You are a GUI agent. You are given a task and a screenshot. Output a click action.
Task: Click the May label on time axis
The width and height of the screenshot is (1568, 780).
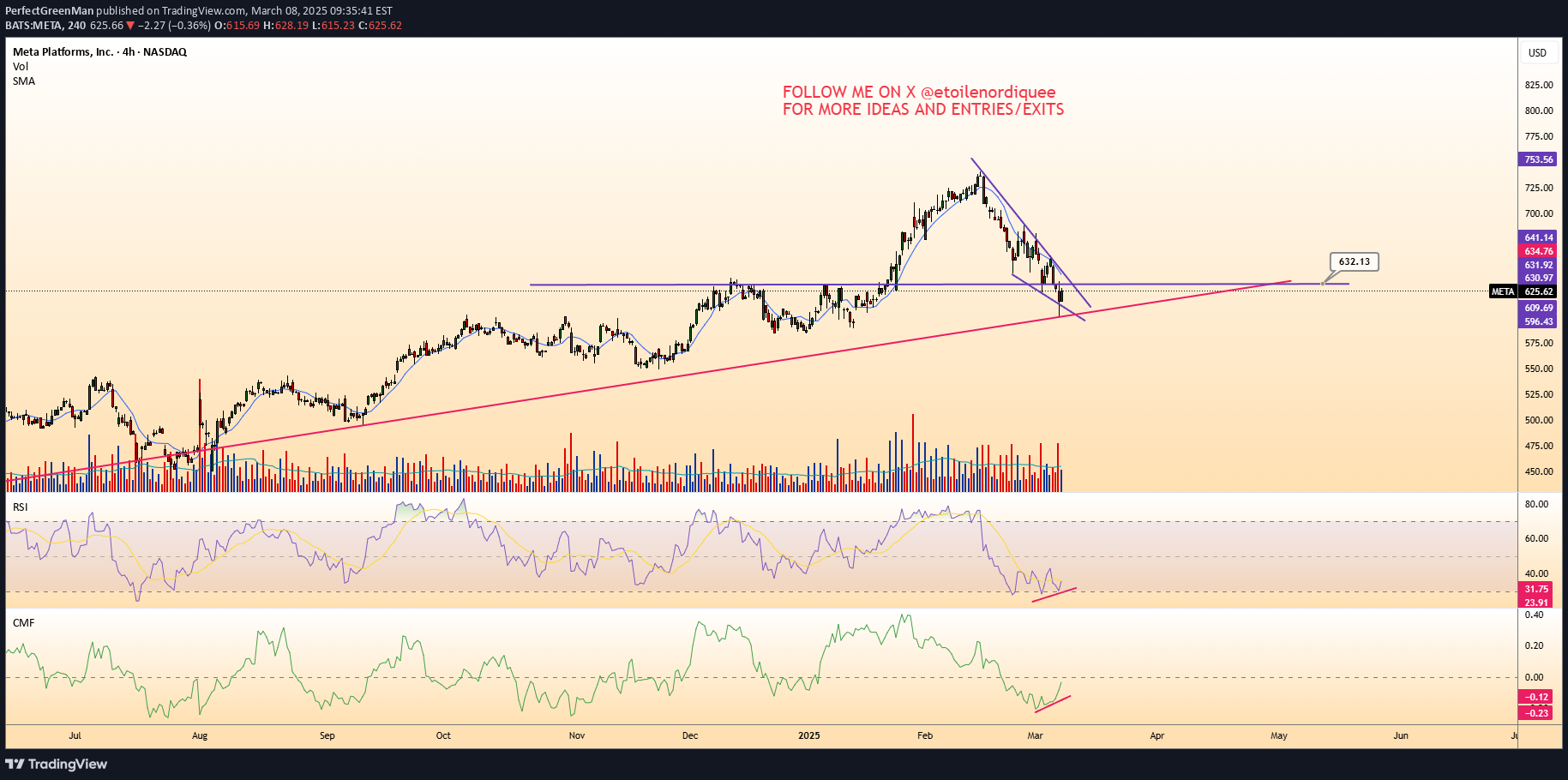point(1279,735)
